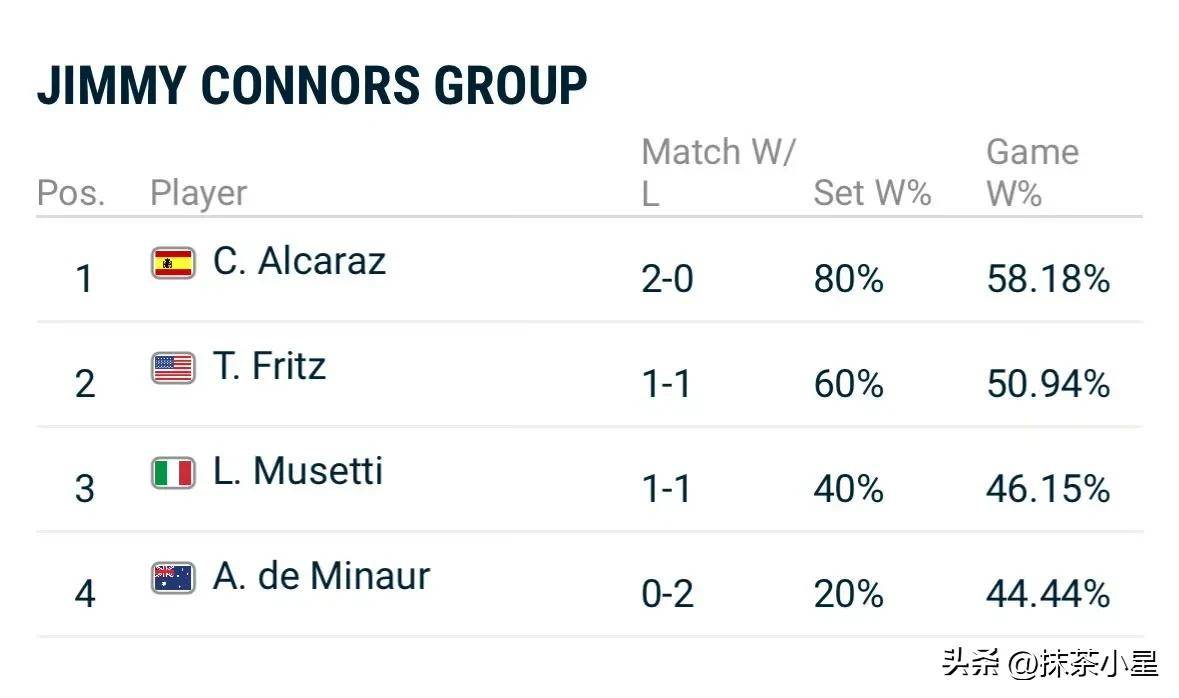Click the United States flag icon
Screen dimensions: 1179x698
173,368
